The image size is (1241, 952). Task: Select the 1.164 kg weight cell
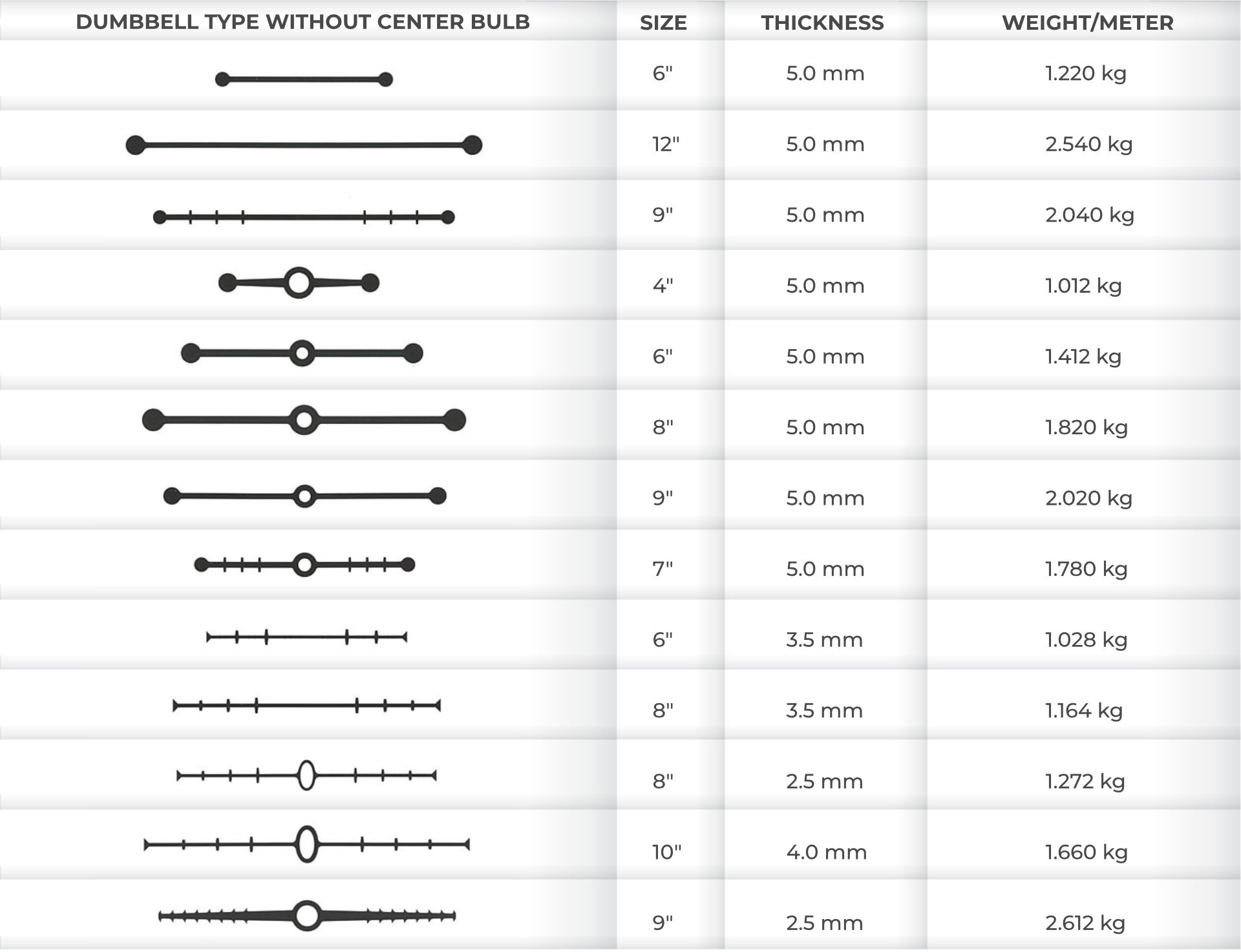point(1084,711)
